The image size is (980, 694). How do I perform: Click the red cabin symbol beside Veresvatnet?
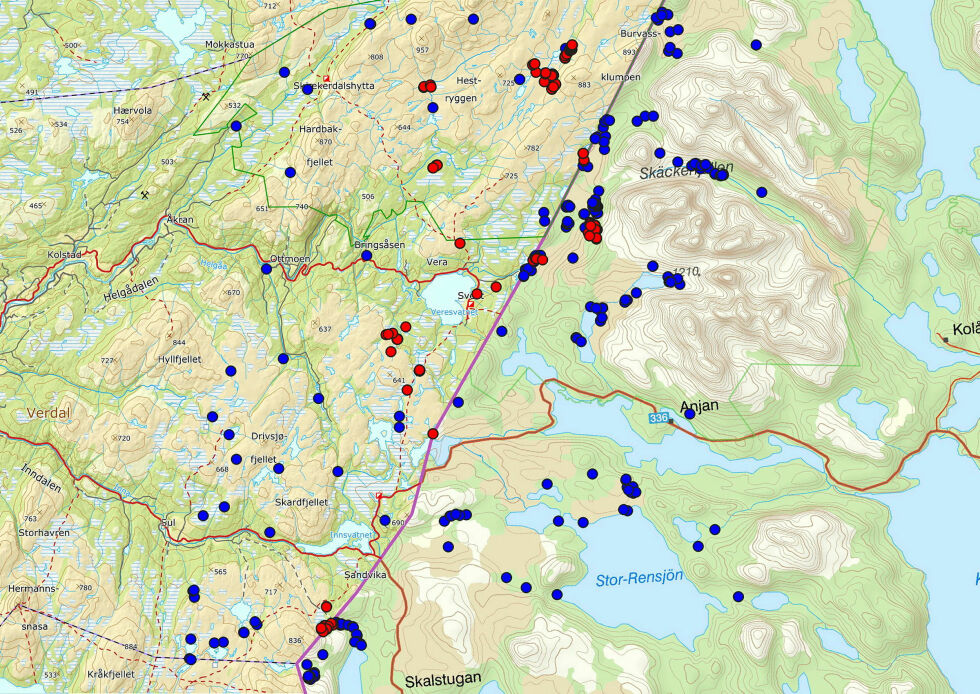[x=471, y=304]
